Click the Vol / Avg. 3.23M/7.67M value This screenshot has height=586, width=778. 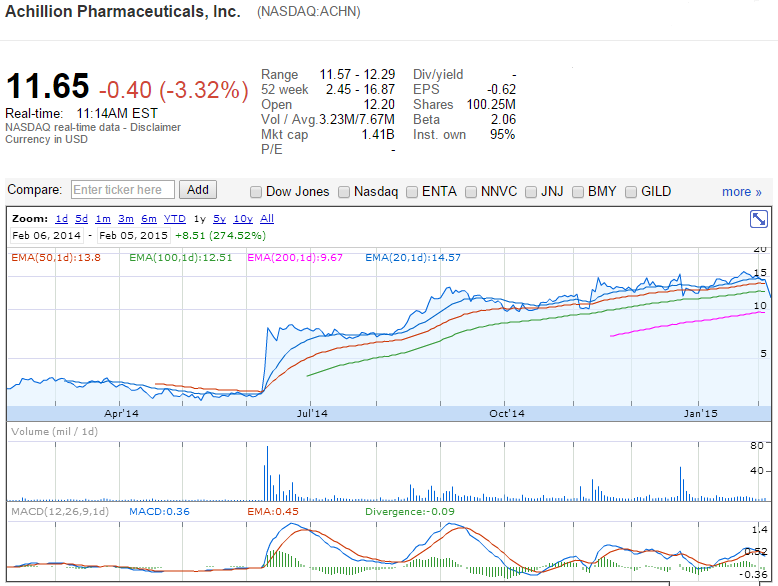[357, 120]
